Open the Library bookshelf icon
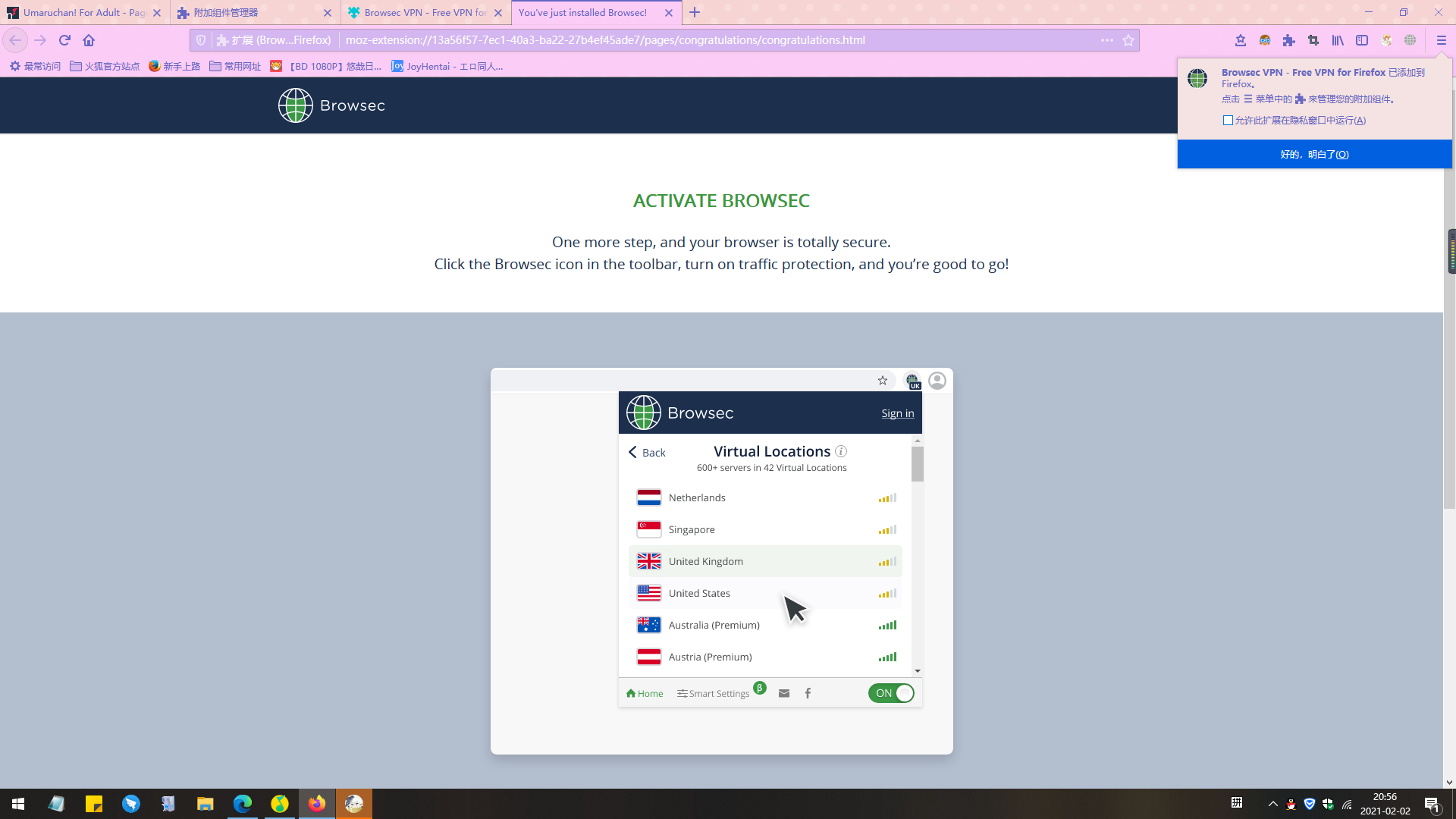 click(x=1338, y=40)
